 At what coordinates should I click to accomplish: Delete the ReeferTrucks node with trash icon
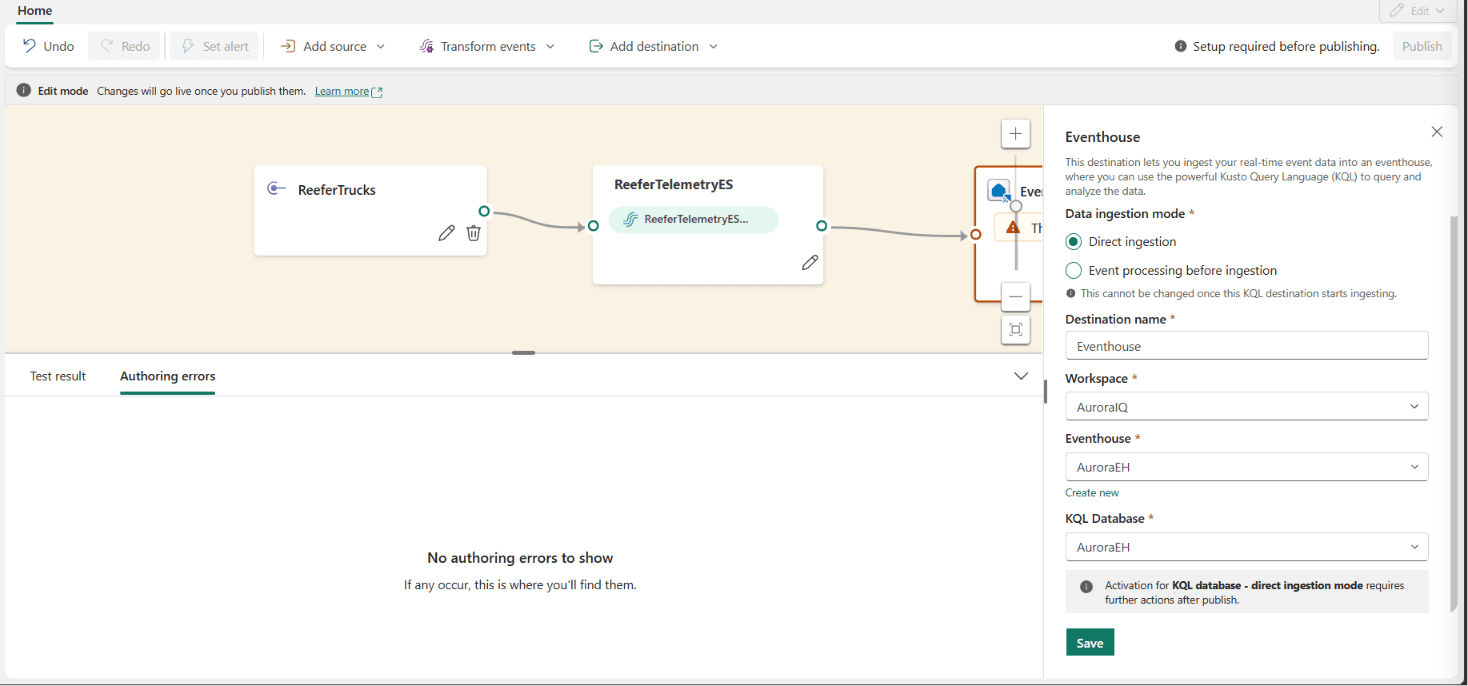(x=474, y=233)
